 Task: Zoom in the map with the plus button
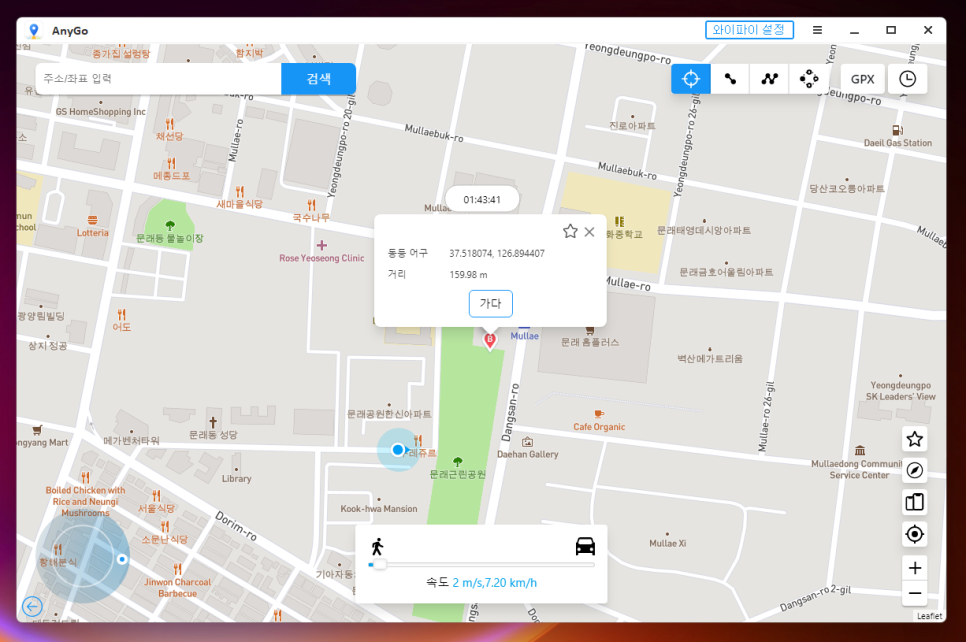[x=915, y=567]
